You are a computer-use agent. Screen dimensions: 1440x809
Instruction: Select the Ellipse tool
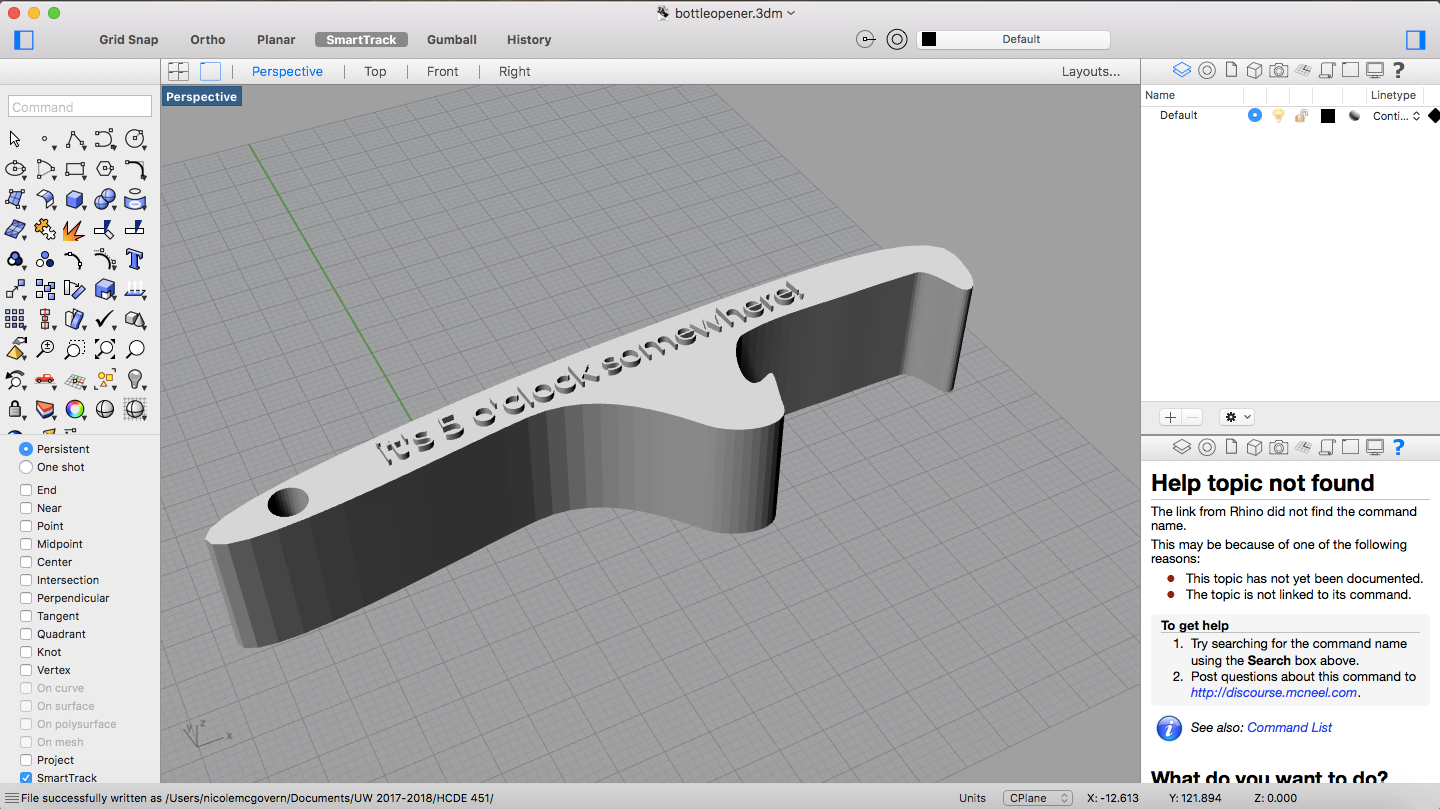pos(14,169)
